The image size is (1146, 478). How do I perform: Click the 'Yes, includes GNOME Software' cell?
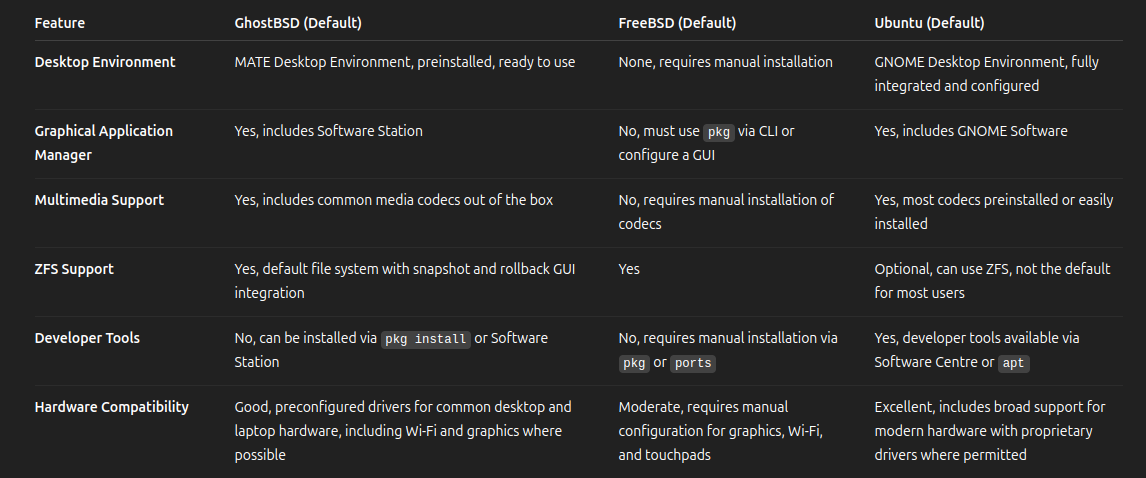(971, 132)
